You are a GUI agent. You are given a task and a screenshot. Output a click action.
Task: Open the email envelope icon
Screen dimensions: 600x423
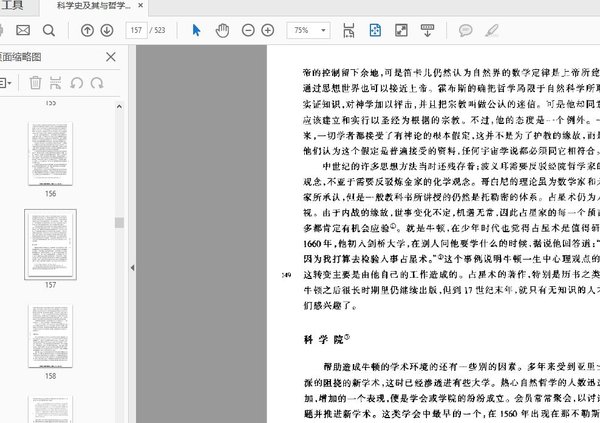tap(22, 31)
